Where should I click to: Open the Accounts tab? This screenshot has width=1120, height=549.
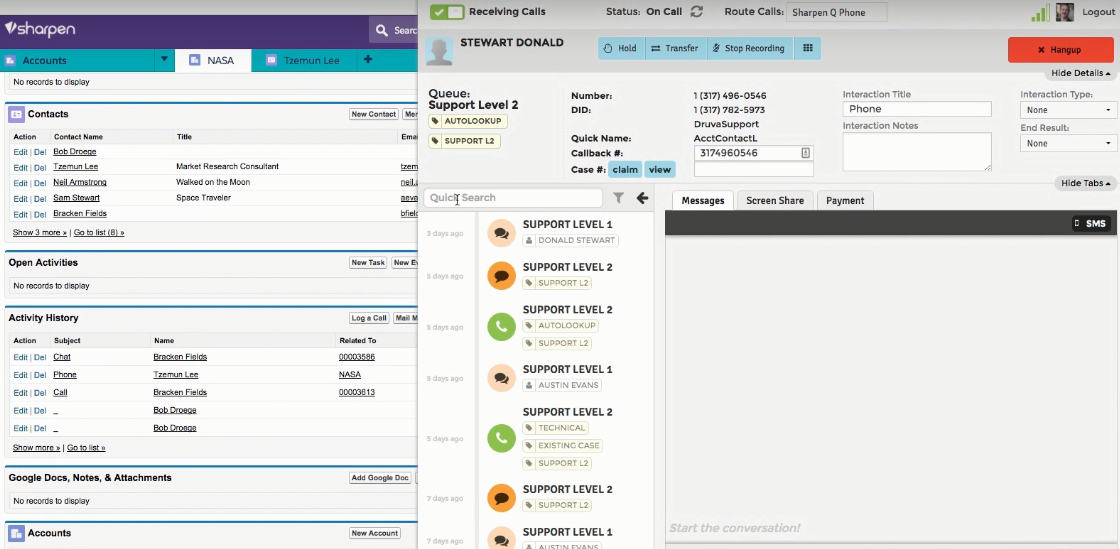click(77, 61)
